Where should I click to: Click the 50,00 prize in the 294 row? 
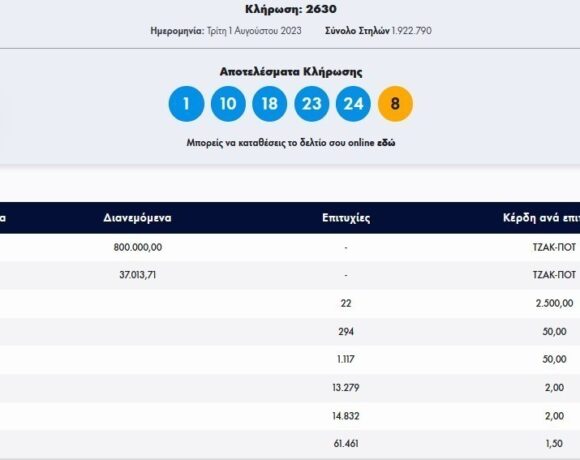point(554,331)
